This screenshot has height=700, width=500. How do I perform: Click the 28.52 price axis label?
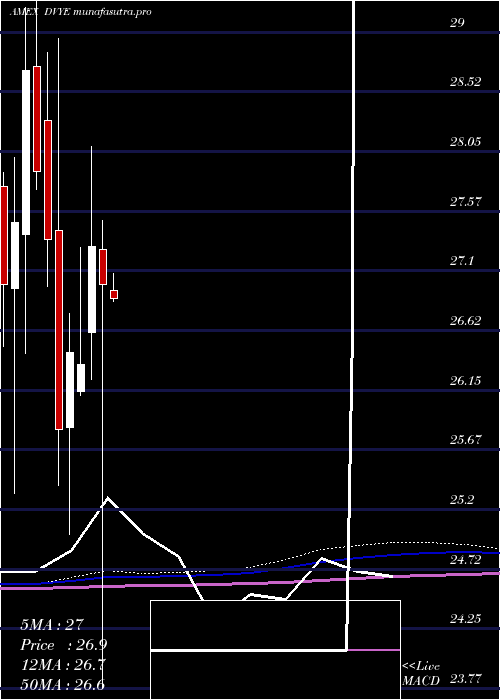(465, 82)
